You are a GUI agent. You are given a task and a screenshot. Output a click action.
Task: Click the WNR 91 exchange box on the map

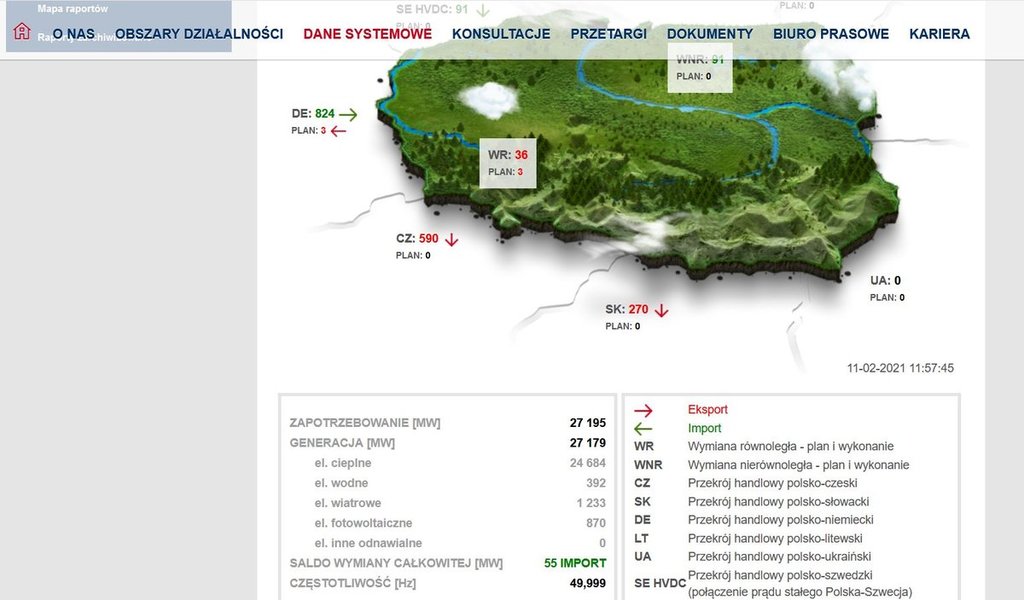(700, 67)
